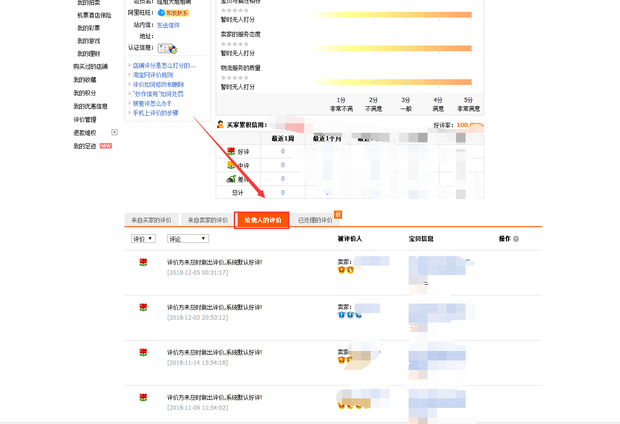This screenshot has height=424, width=620.
Task: Open 退款维权 in sidebar
Action: (85, 133)
